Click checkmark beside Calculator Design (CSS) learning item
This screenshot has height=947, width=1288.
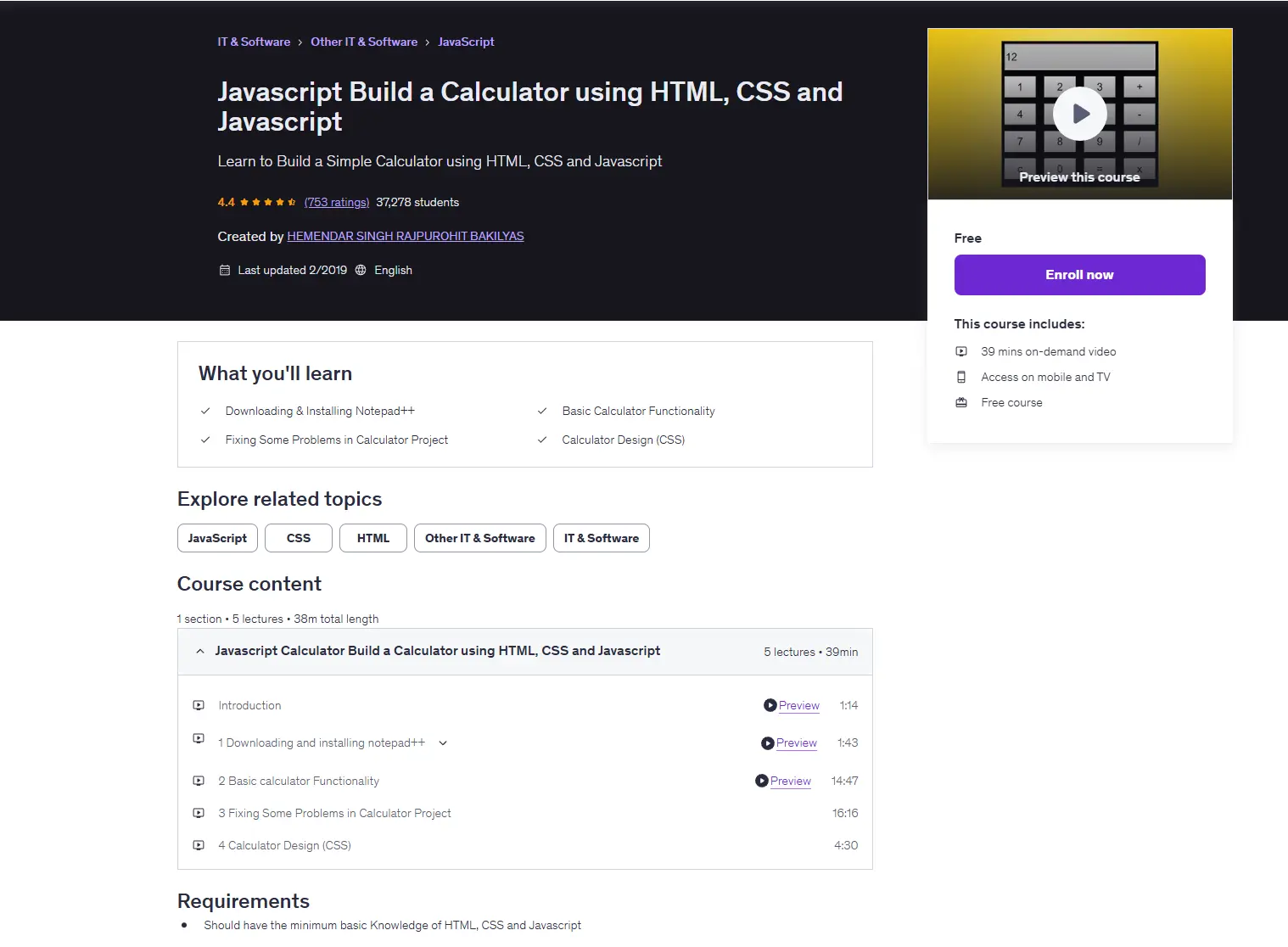pyautogui.click(x=542, y=440)
